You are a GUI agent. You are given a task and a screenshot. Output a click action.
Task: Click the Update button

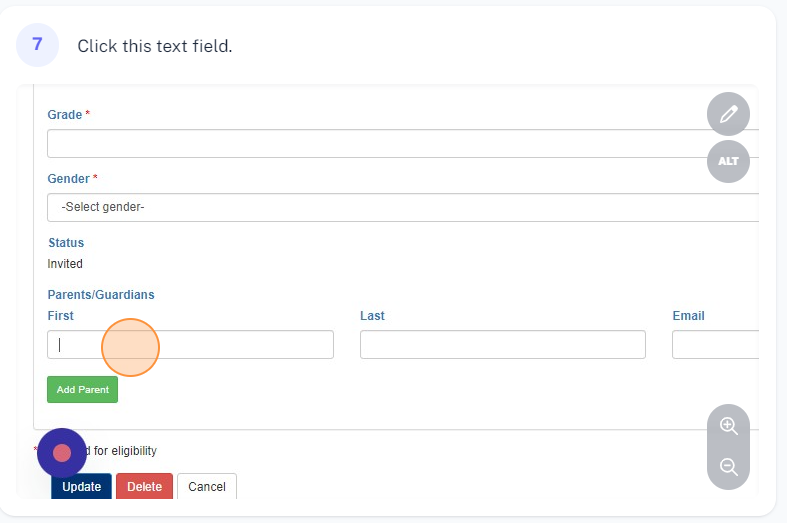[82, 487]
